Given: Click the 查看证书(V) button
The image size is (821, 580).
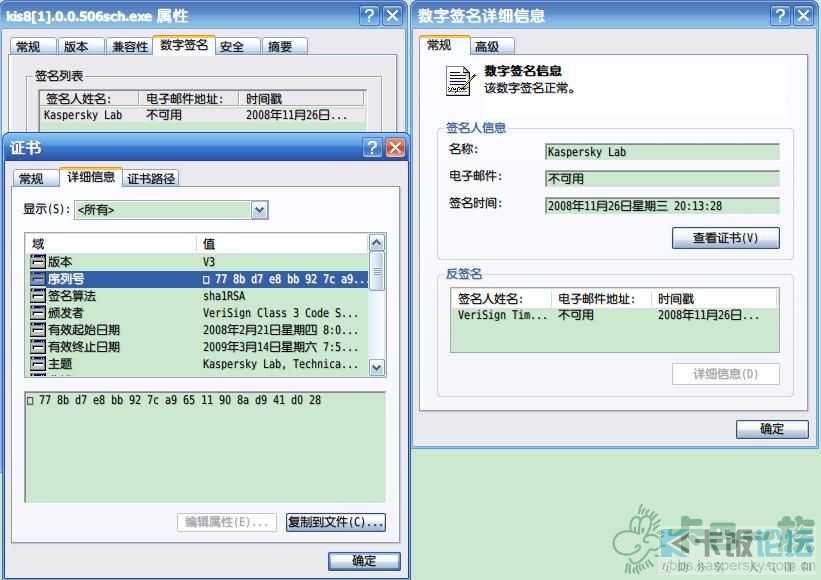Looking at the screenshot, I should [x=725, y=238].
